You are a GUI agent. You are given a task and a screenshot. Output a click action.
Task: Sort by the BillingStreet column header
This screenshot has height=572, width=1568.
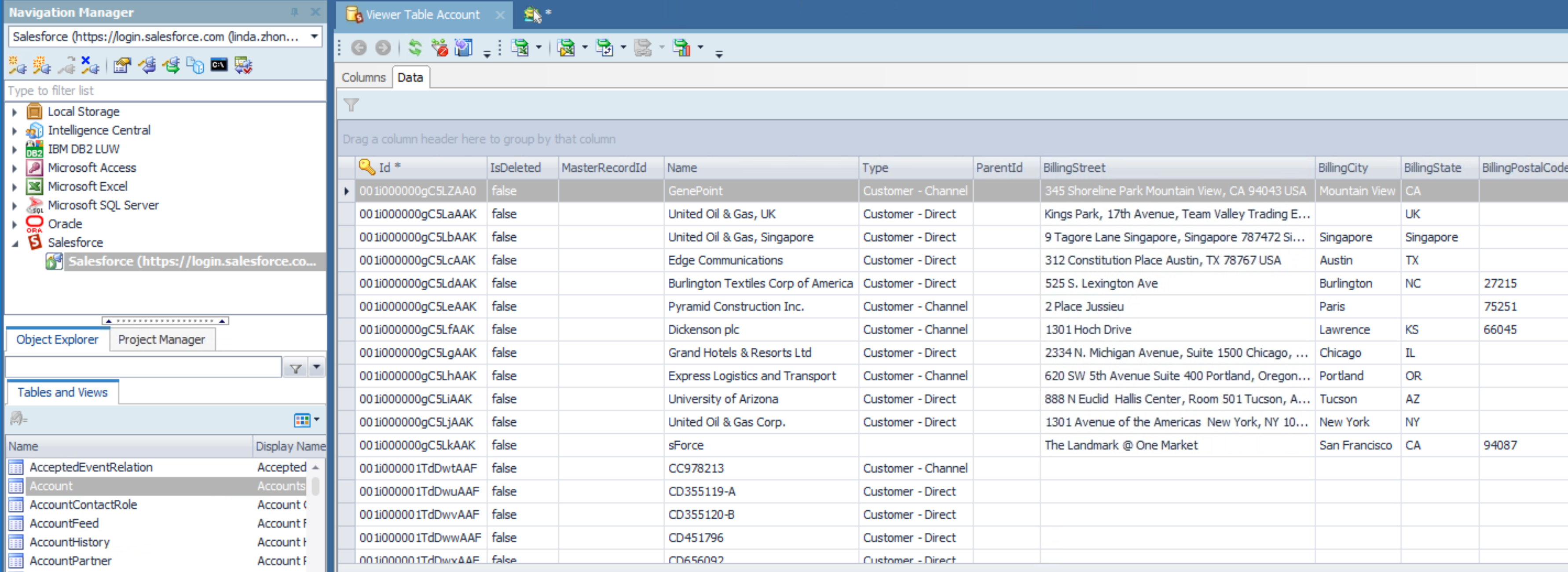1177,167
